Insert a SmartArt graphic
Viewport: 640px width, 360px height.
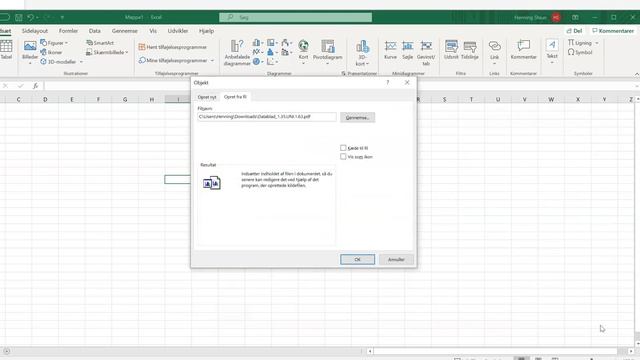pyautogui.click(x=100, y=43)
